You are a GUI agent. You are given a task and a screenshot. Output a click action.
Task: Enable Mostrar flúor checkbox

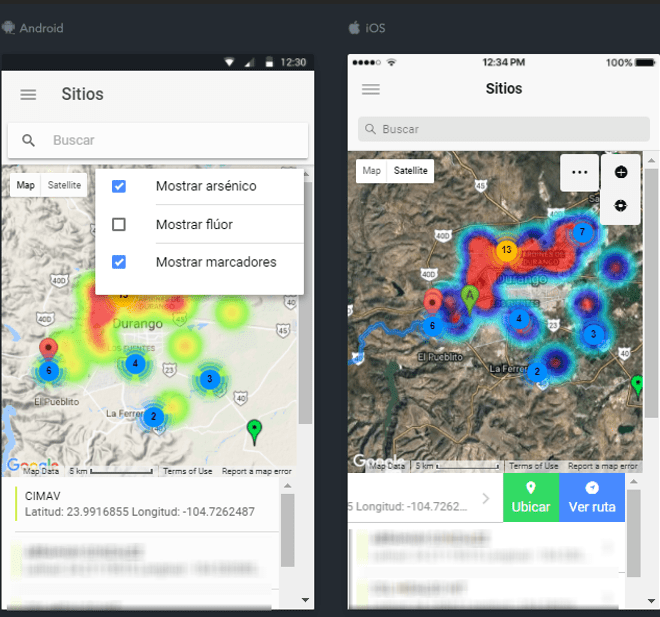[x=119, y=224]
